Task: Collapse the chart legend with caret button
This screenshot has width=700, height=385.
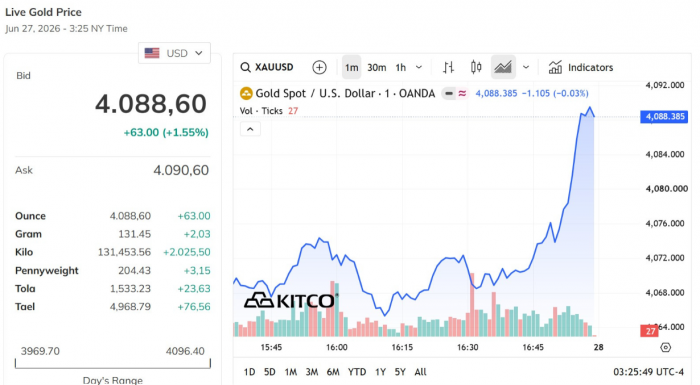Action: coord(250,129)
